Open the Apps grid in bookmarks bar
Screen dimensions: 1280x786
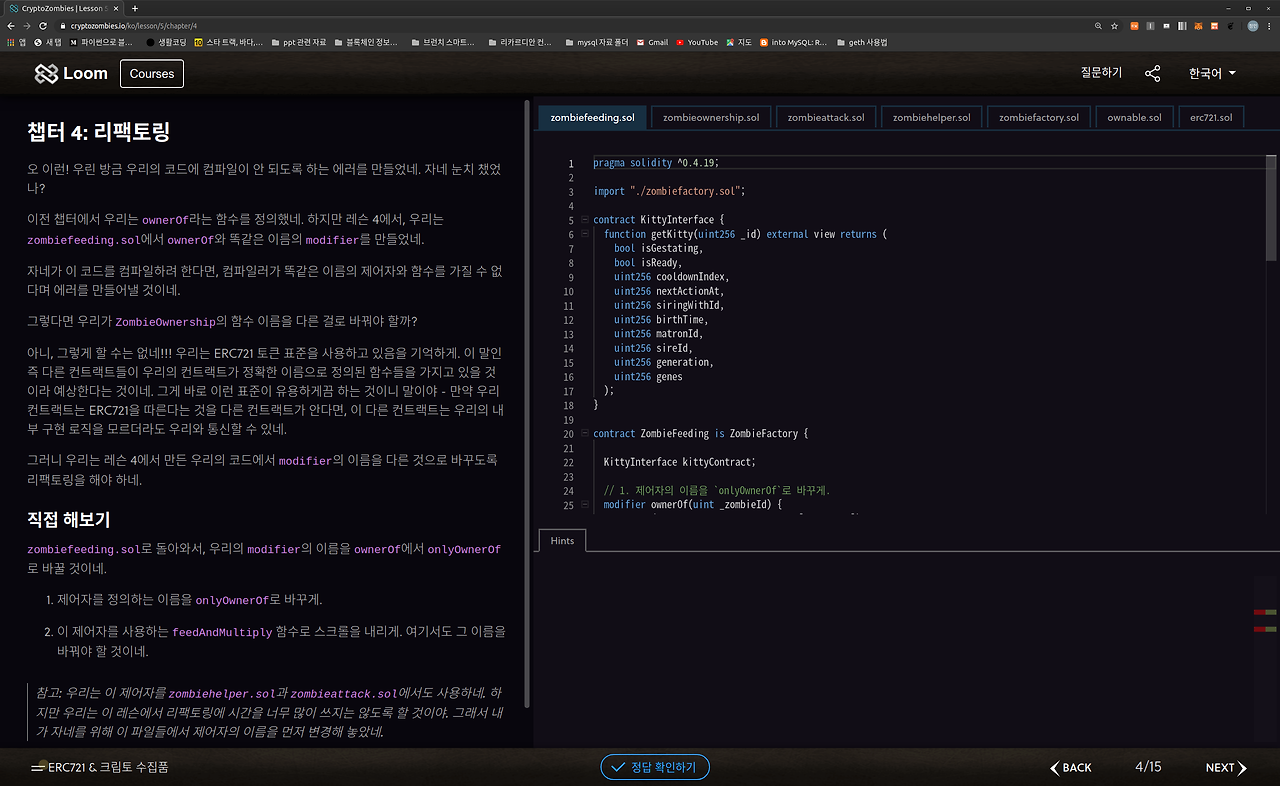click(16, 42)
